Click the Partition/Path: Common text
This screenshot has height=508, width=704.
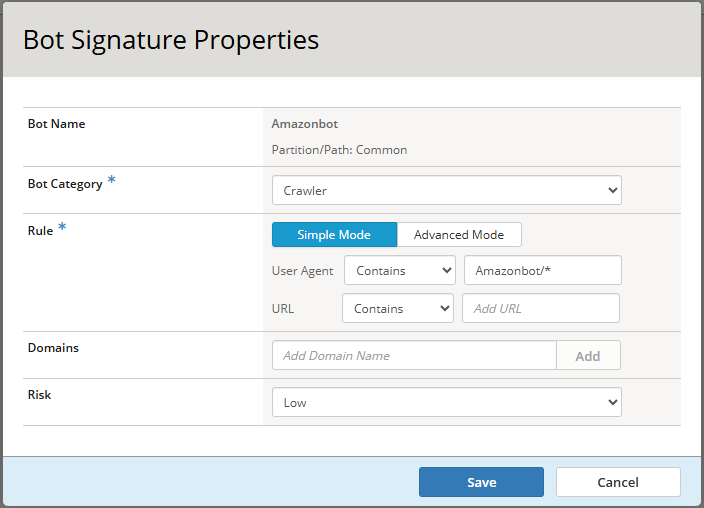point(339,150)
